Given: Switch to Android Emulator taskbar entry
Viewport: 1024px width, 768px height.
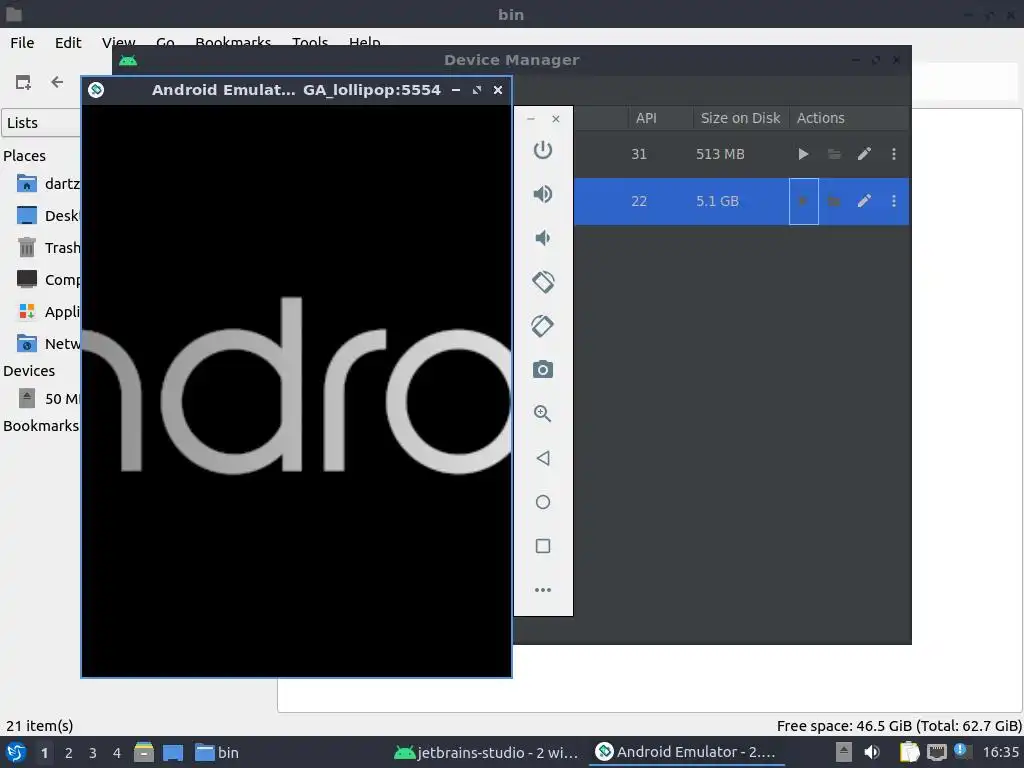Looking at the screenshot, I should pyautogui.click(x=686, y=752).
